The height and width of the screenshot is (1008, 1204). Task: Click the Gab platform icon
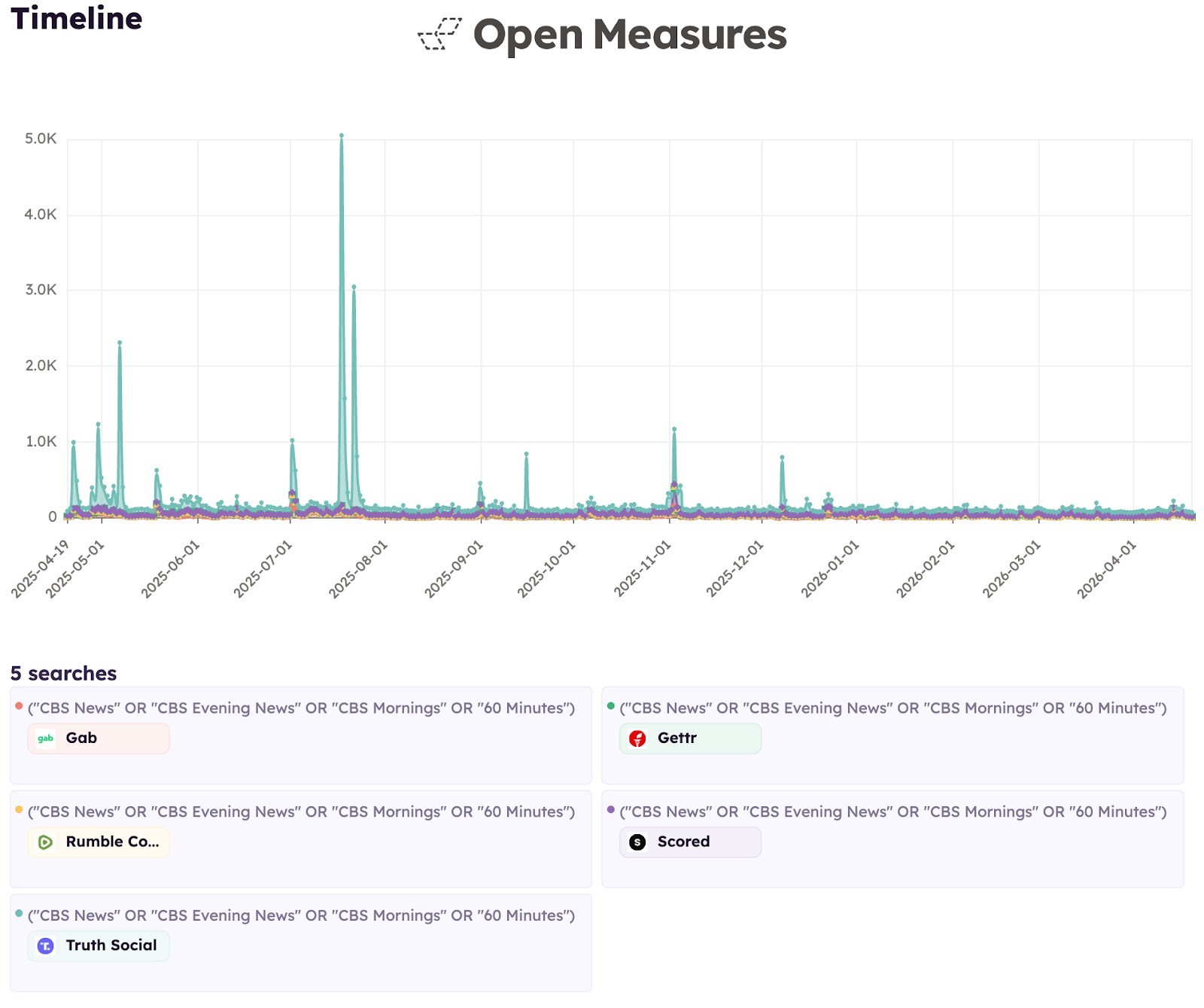coord(44,738)
